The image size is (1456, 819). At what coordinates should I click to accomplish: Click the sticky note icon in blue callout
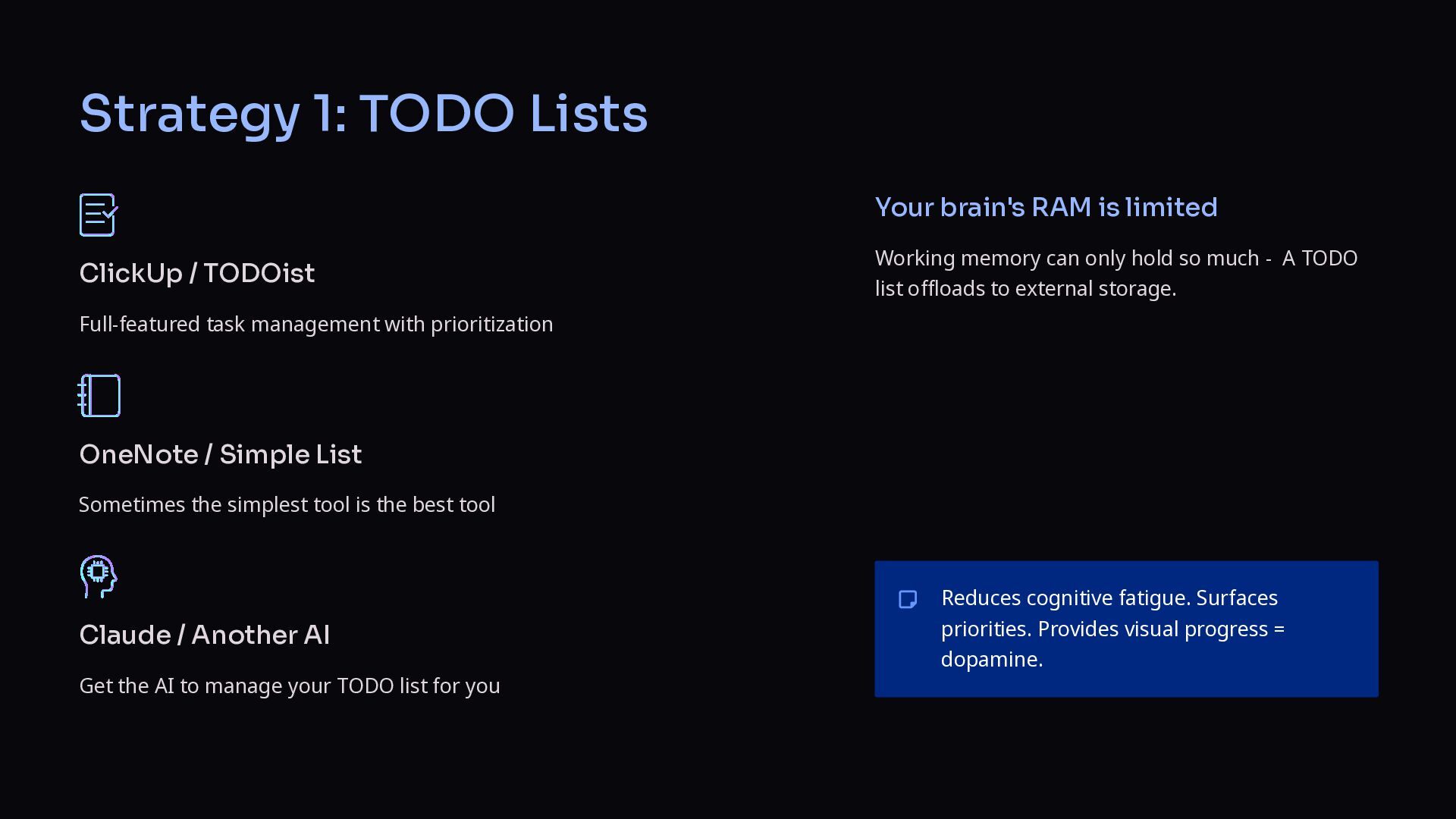pos(908,599)
